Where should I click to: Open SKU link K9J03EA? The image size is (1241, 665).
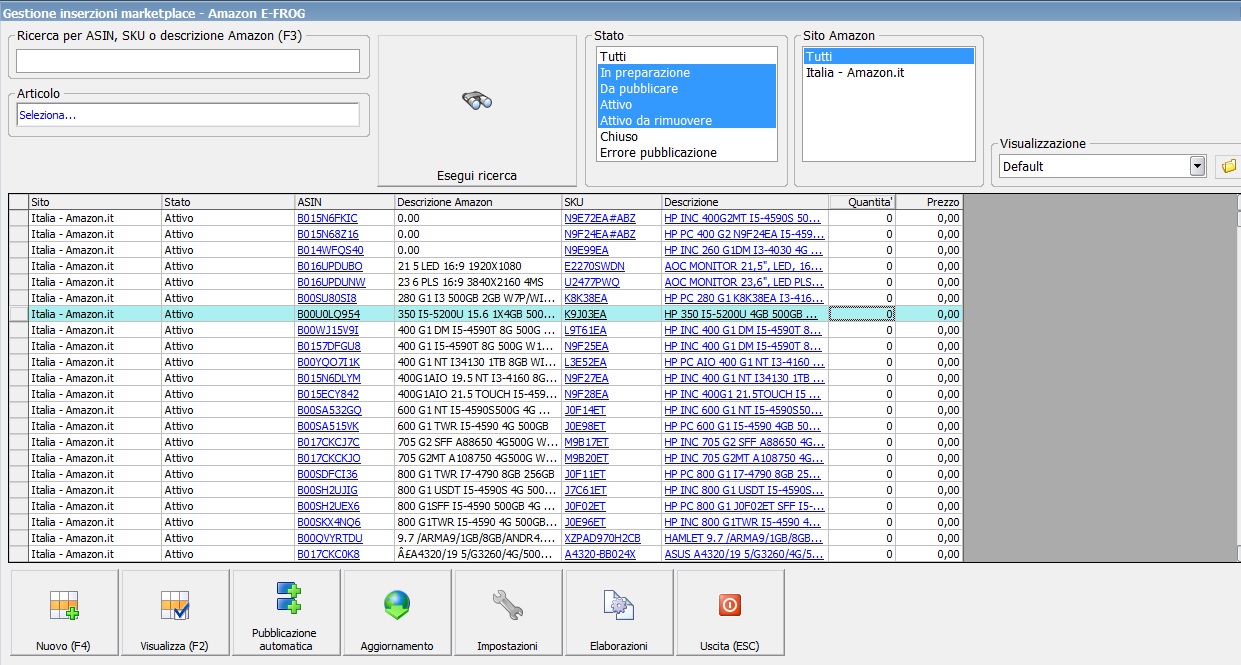pos(585,314)
